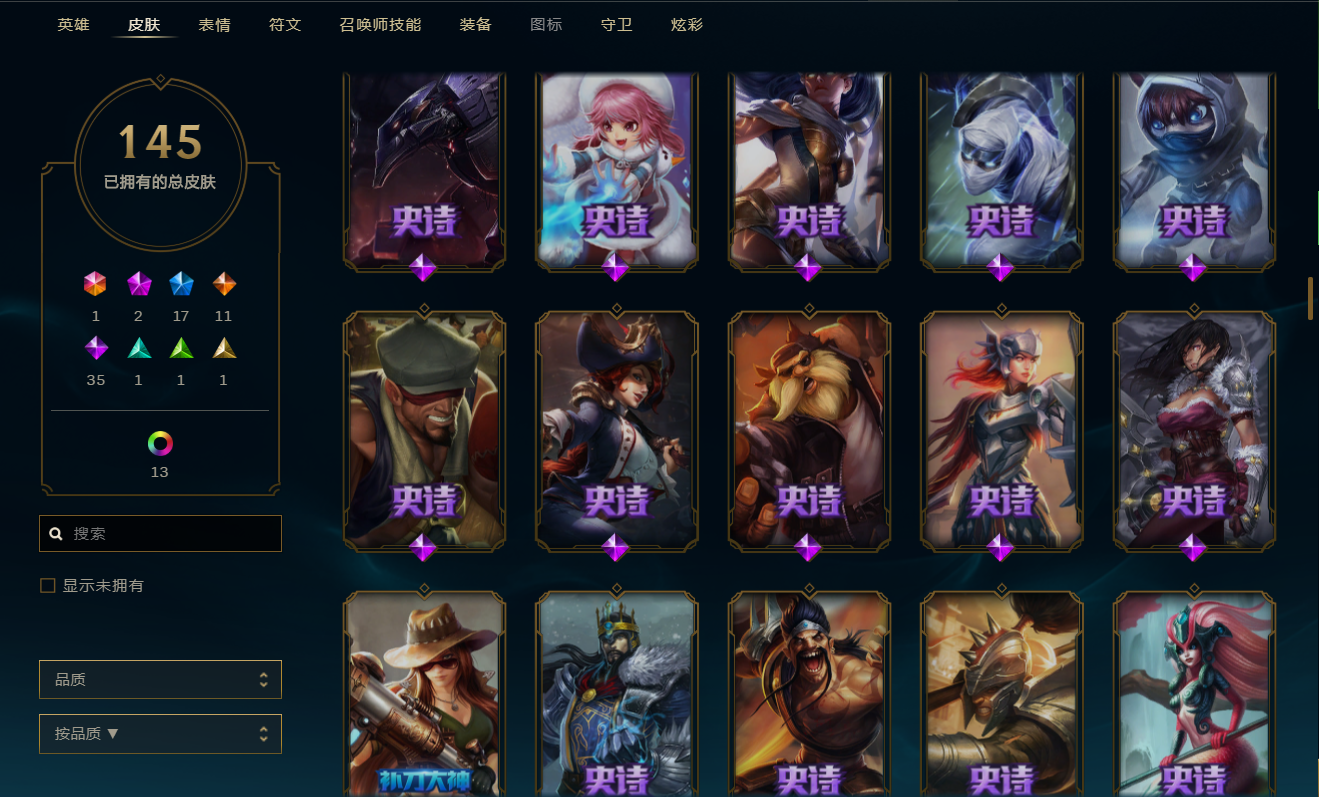1319x797 pixels.
Task: Click the purple Epic gem icon with count 35
Action: (96, 348)
